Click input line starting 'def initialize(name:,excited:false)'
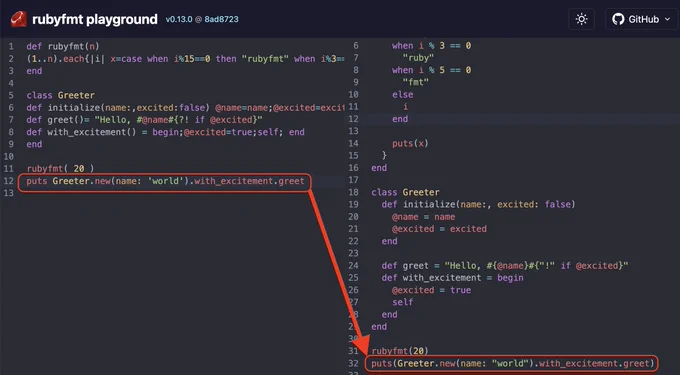 [185, 108]
